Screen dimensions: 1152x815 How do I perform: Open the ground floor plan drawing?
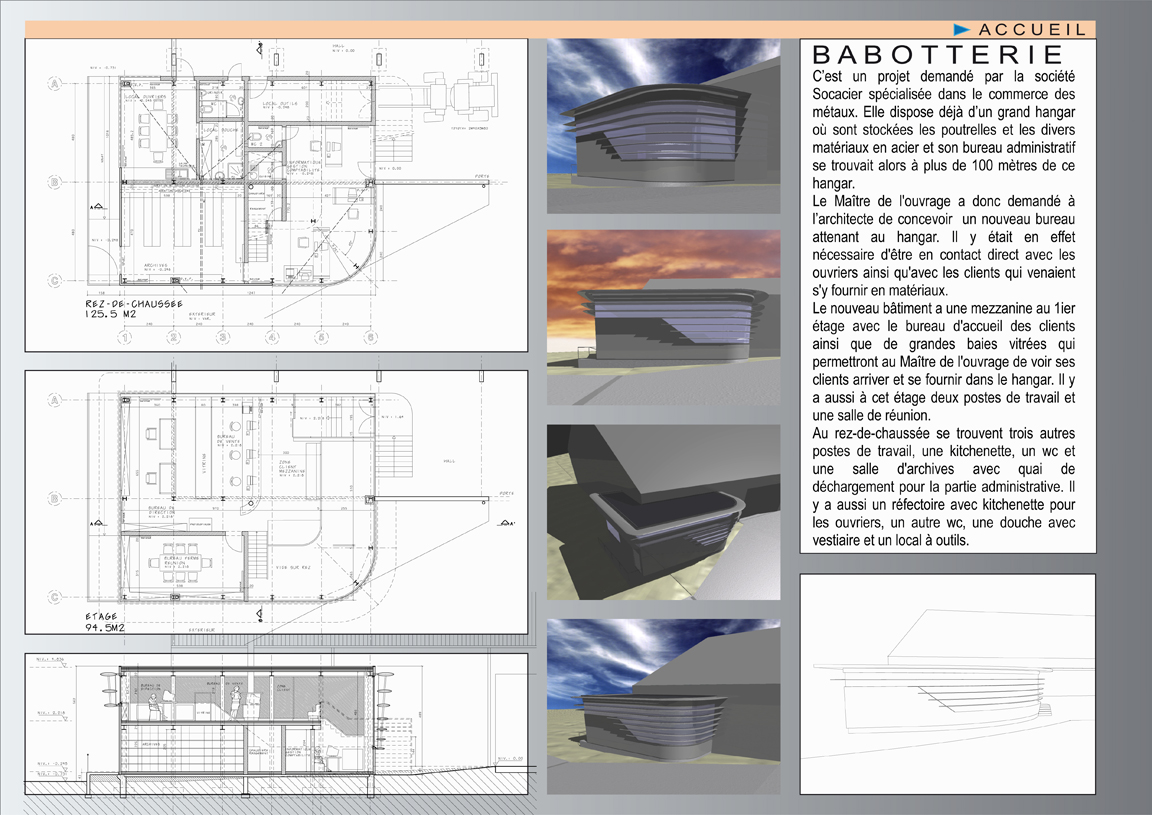pyautogui.click(x=276, y=195)
